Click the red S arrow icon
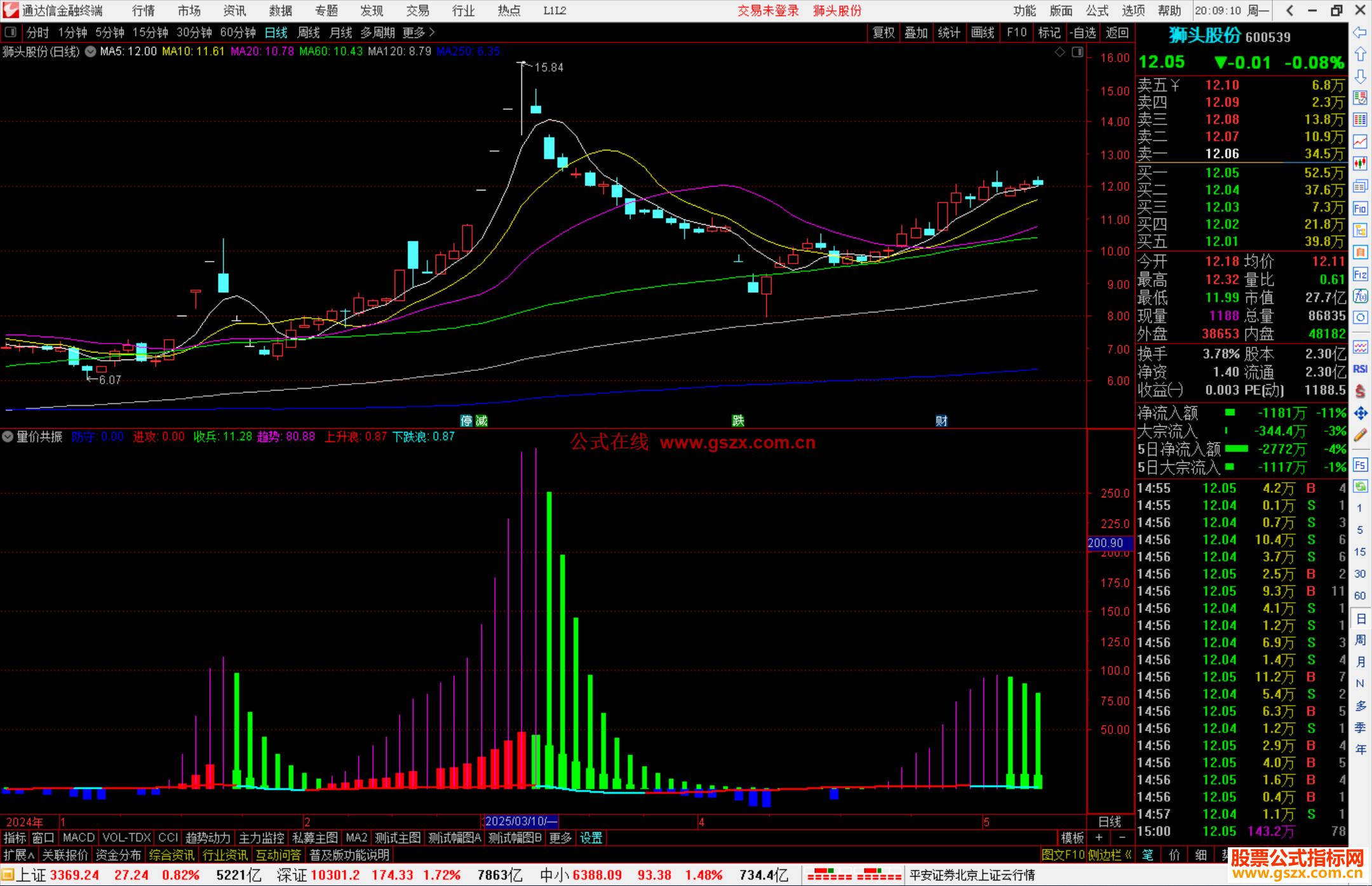Viewport: 1372px width, 886px height. pos(1360,391)
